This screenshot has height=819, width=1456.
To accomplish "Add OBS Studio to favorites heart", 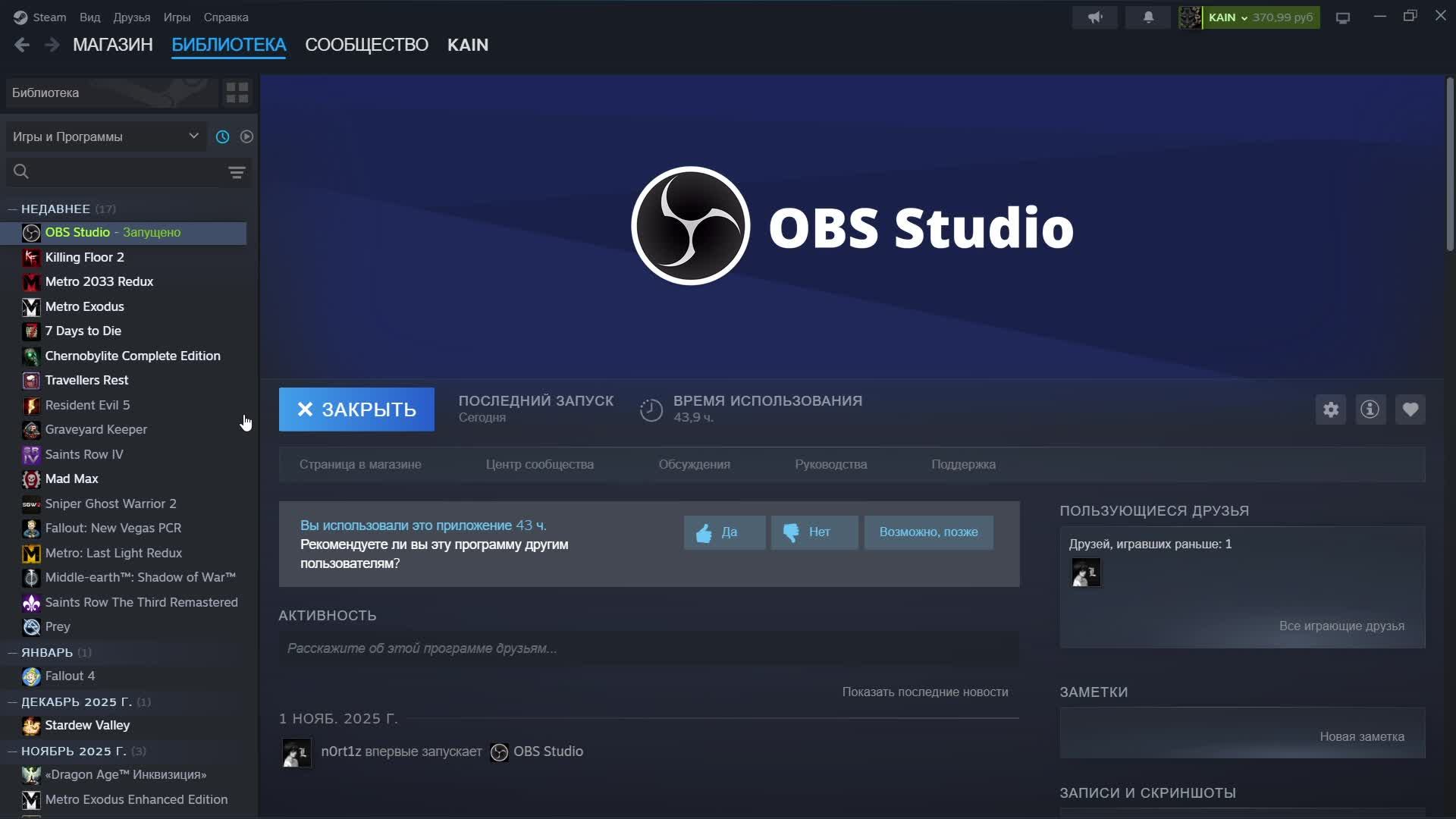I will click(x=1410, y=409).
